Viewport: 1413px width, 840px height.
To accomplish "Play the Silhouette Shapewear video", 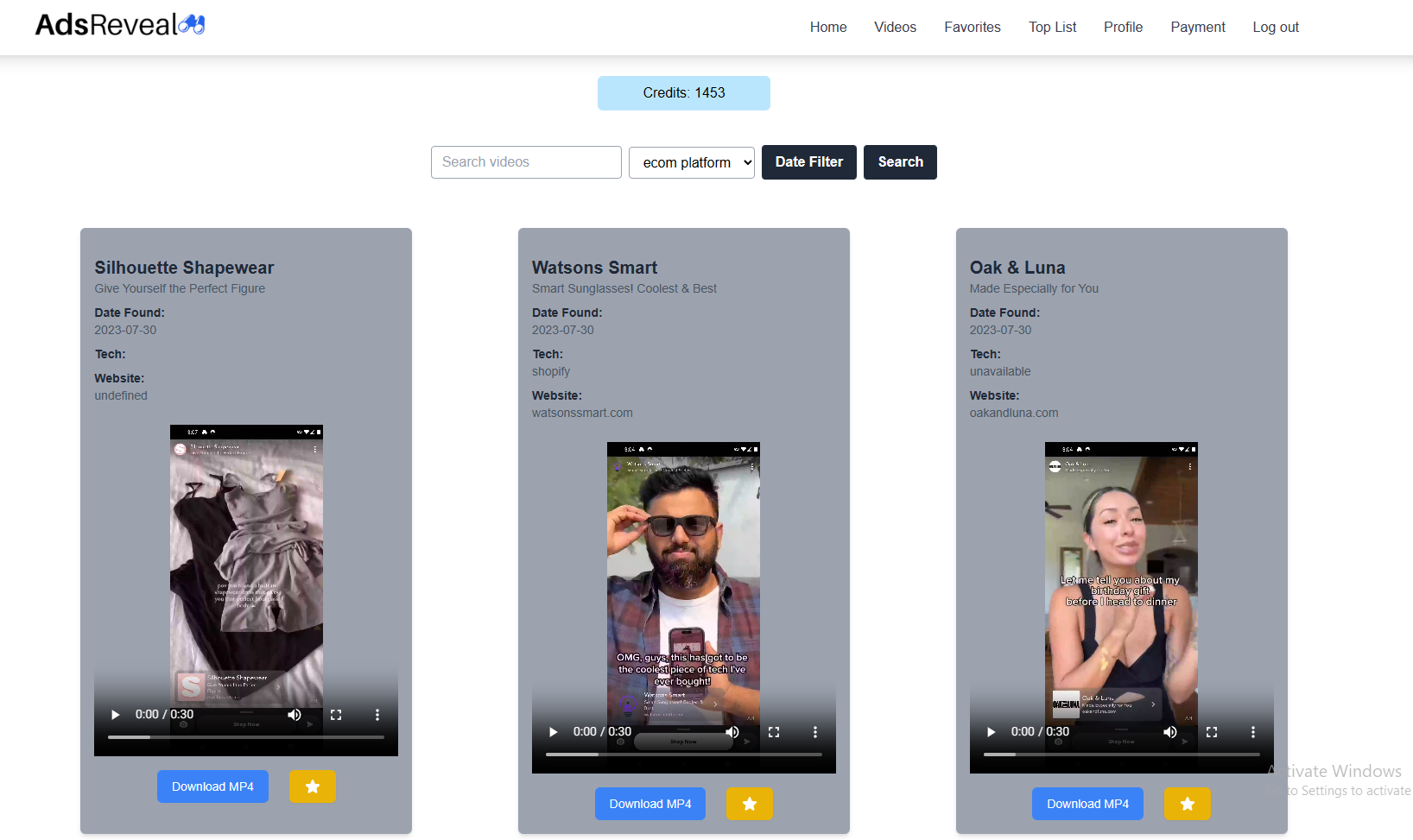I will [x=116, y=715].
